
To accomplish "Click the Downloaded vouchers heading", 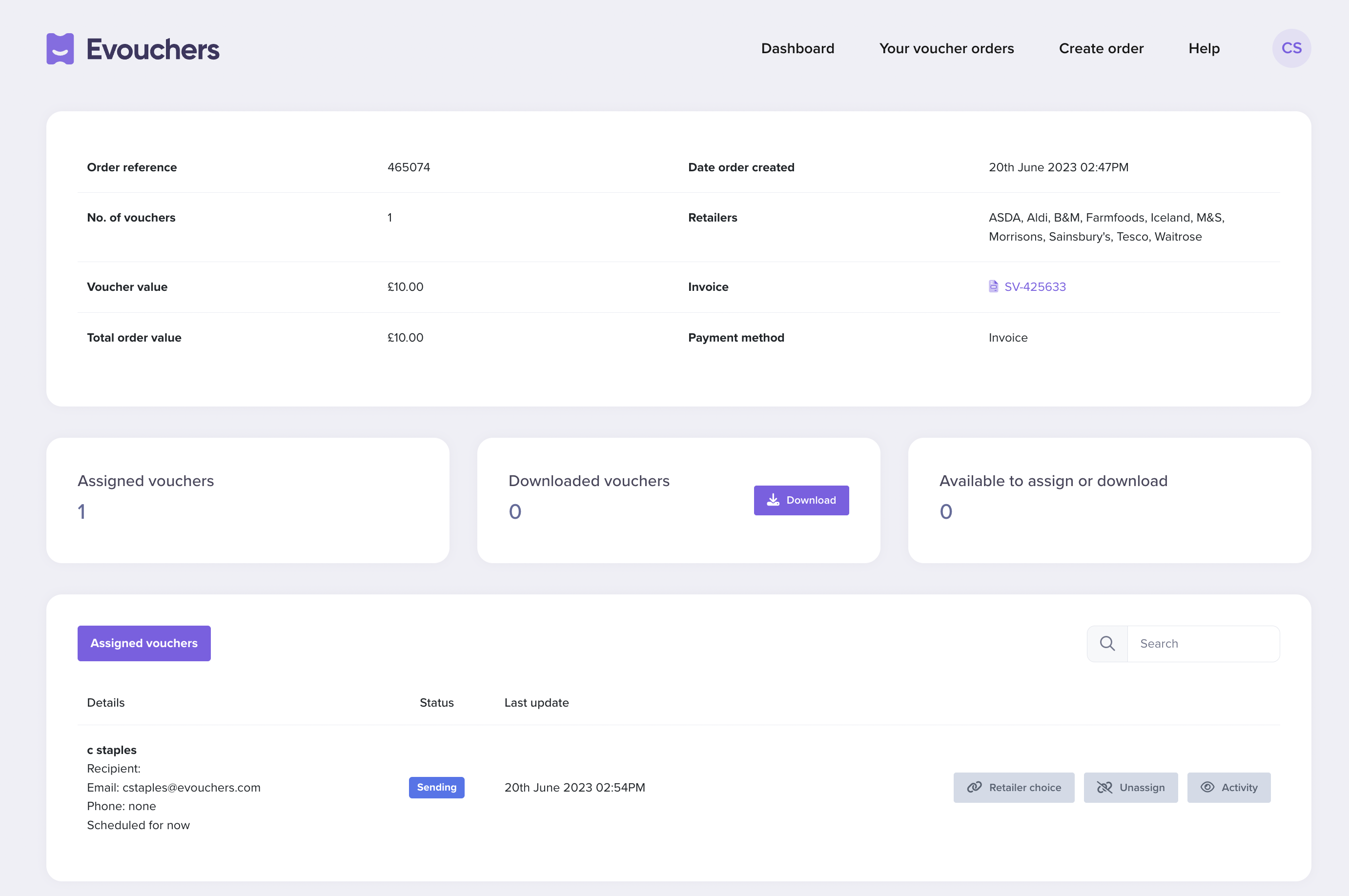I will (x=589, y=481).
